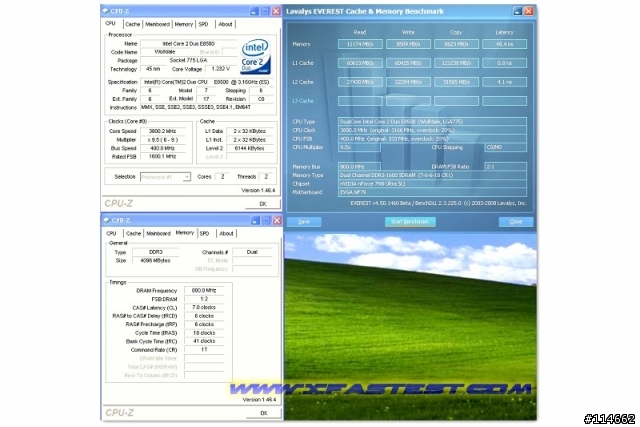
Task: Open About tab in top CPU-Z window
Action: [x=225, y=24]
